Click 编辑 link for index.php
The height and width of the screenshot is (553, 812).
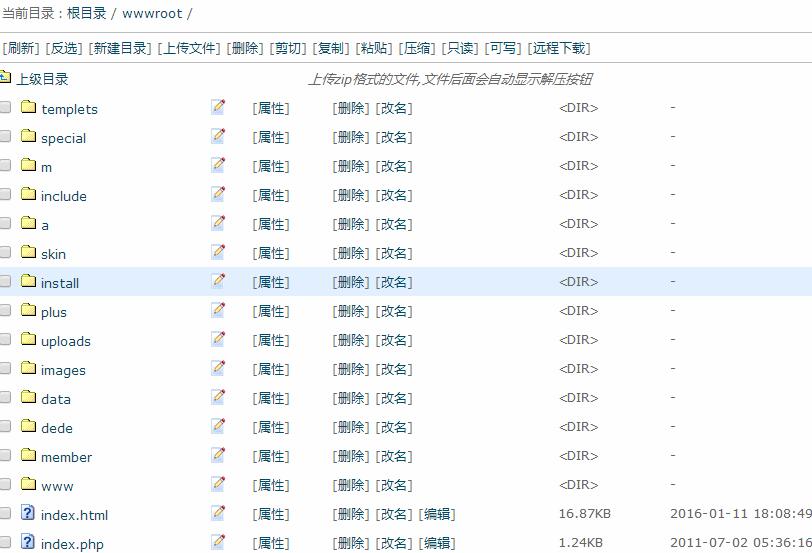[x=436, y=543]
